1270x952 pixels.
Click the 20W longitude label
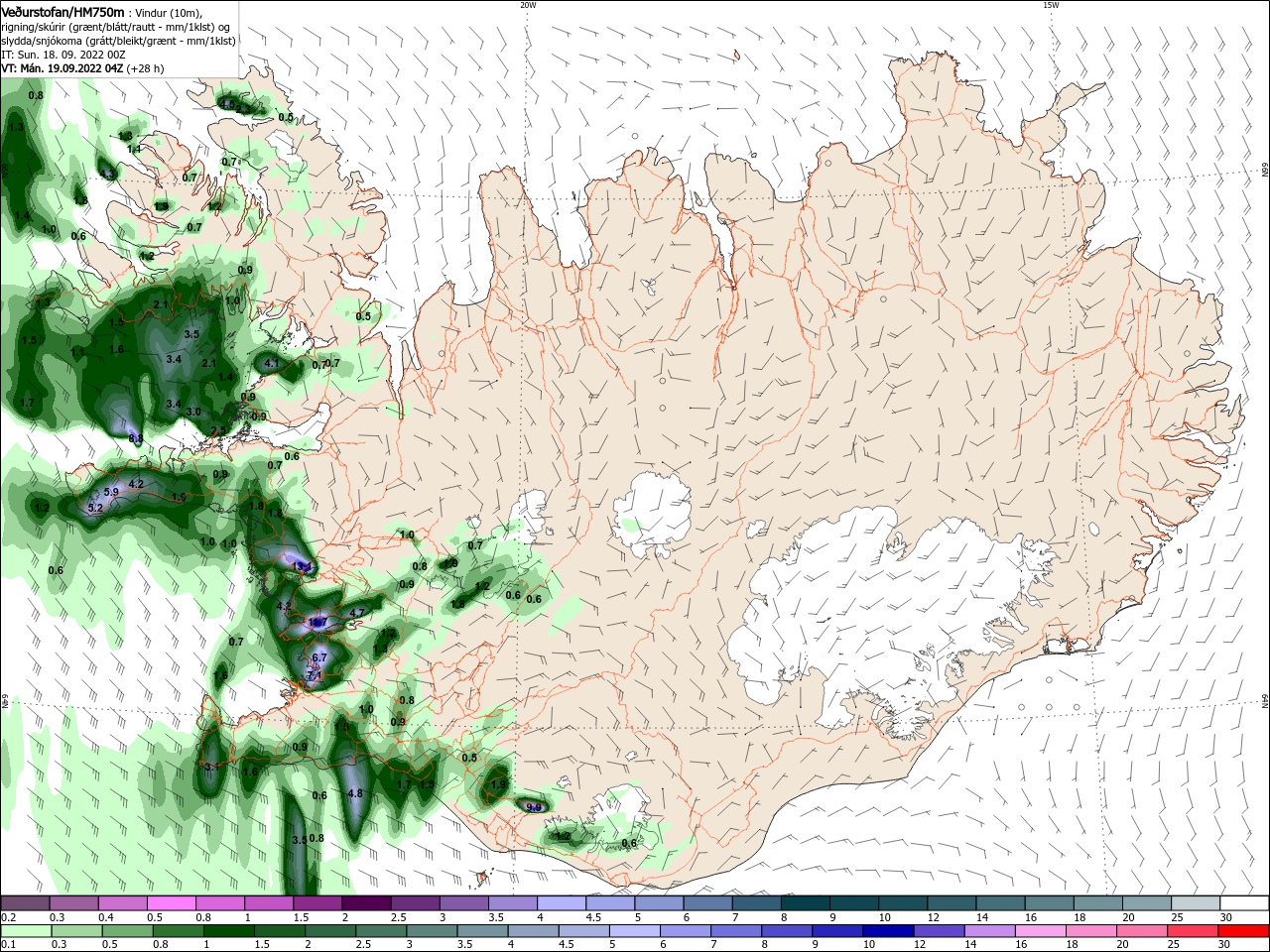[528, 5]
